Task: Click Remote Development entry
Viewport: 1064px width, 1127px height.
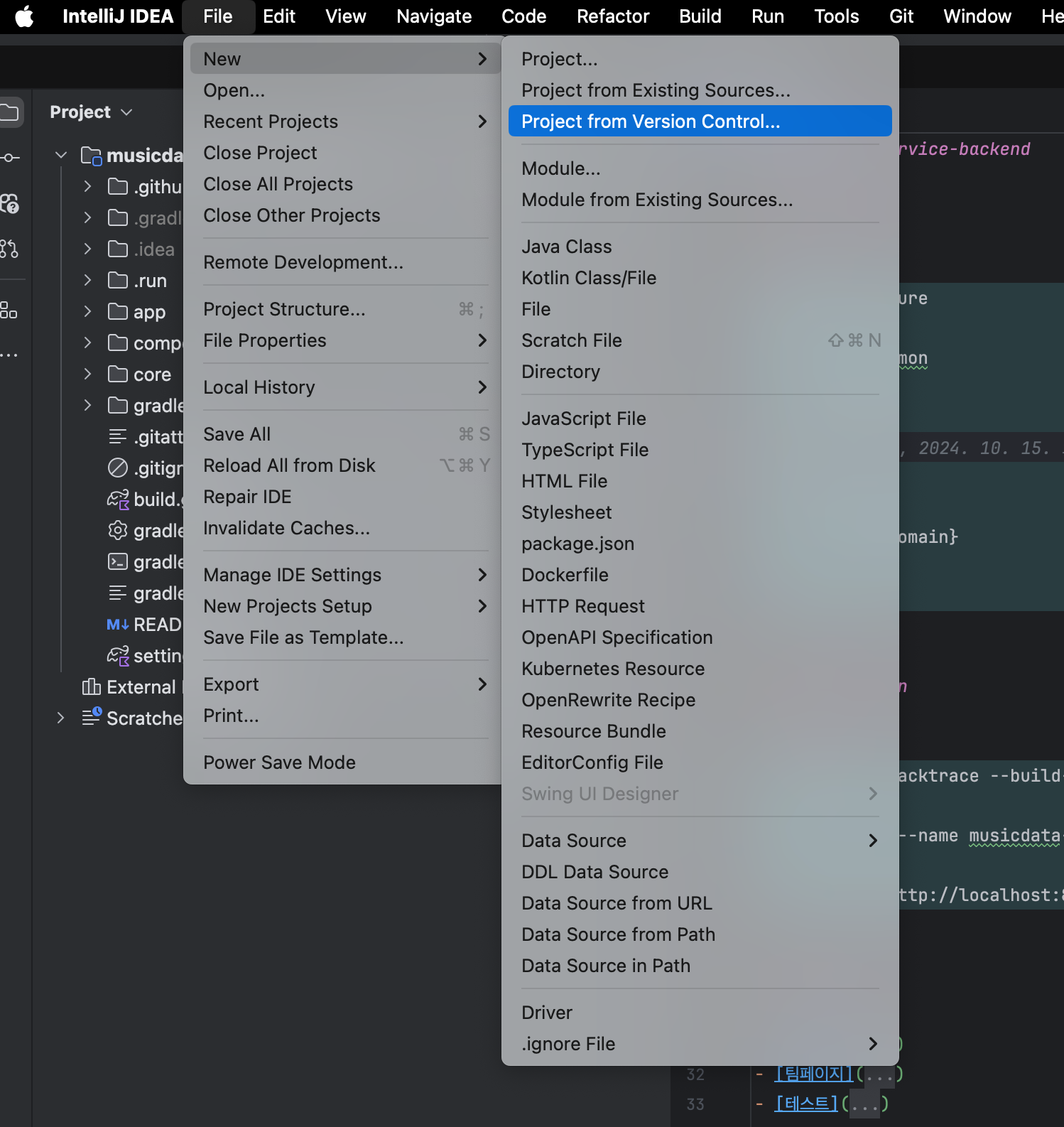Action: [346, 262]
